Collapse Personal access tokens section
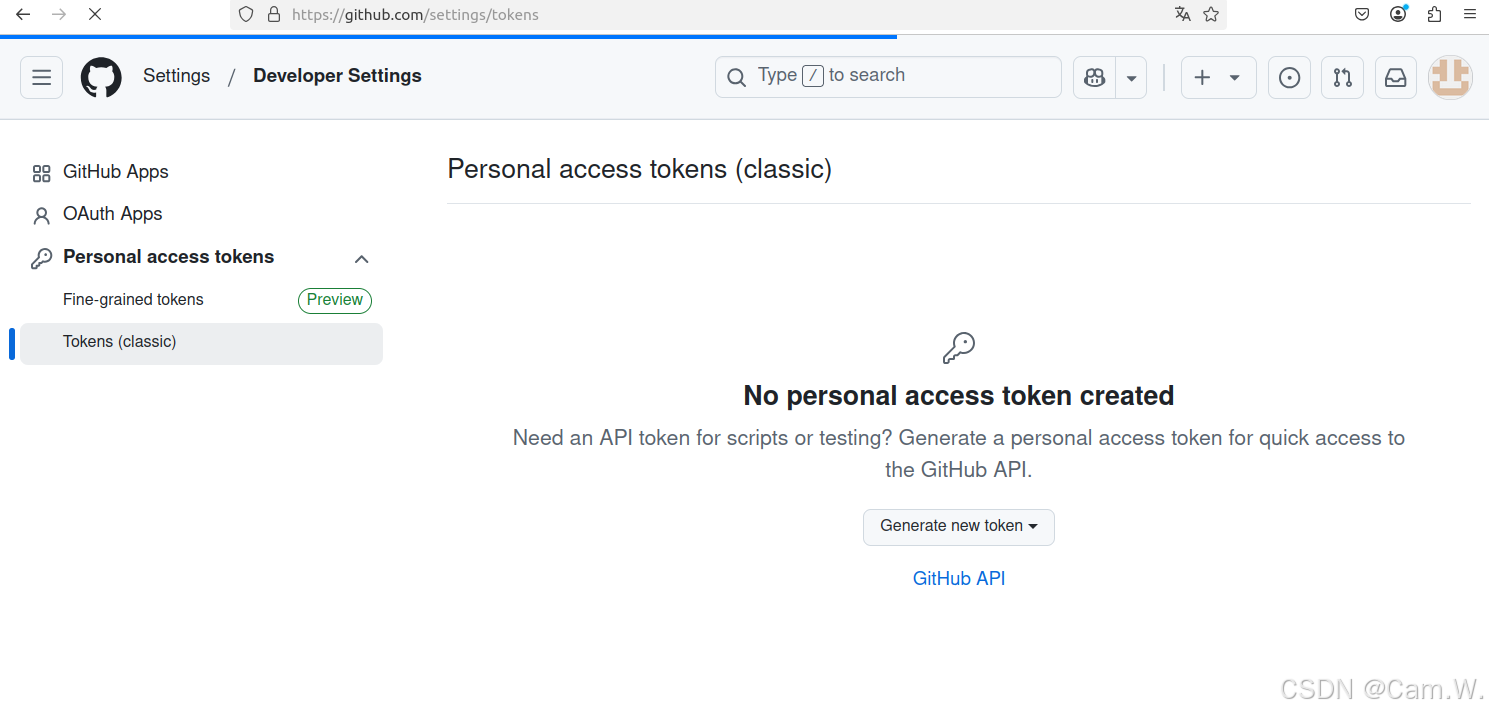The width and height of the screenshot is (1489, 715). [x=361, y=259]
